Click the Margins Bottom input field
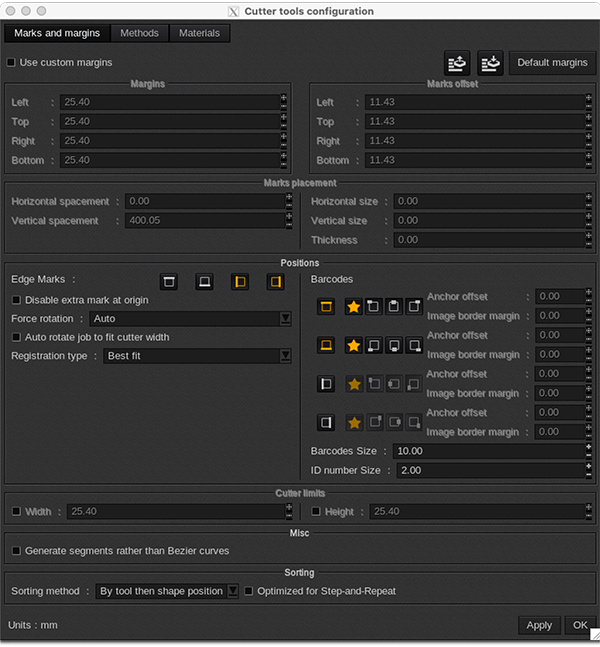Image resolution: width=600 pixels, height=647 pixels. point(170,160)
